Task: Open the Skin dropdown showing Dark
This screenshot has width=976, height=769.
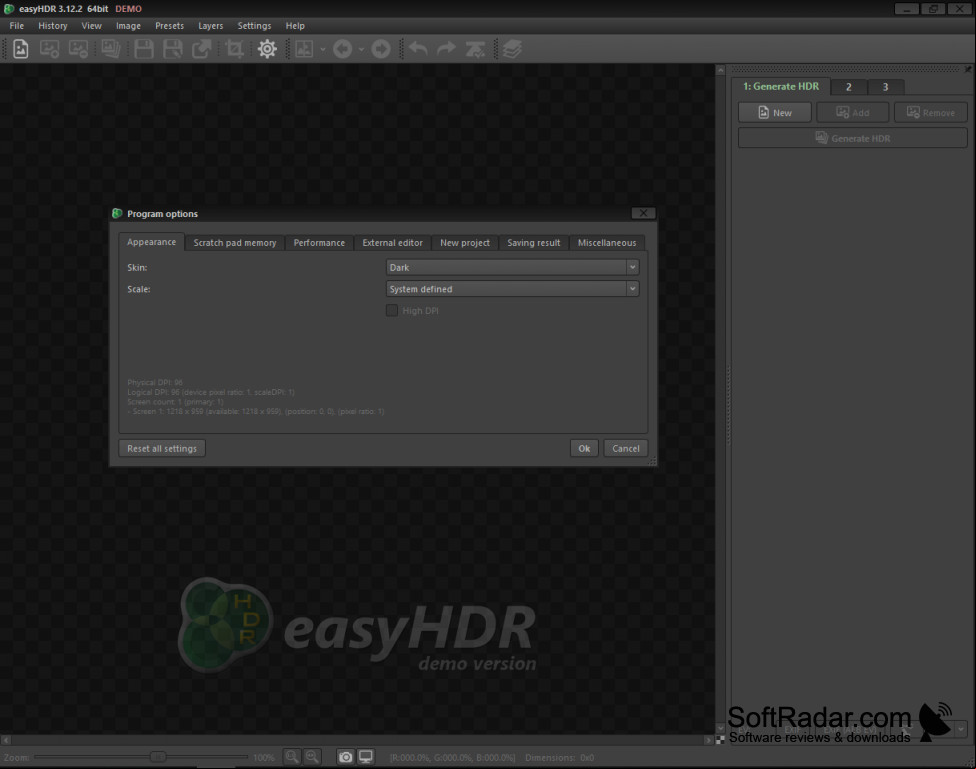Action: 512,267
